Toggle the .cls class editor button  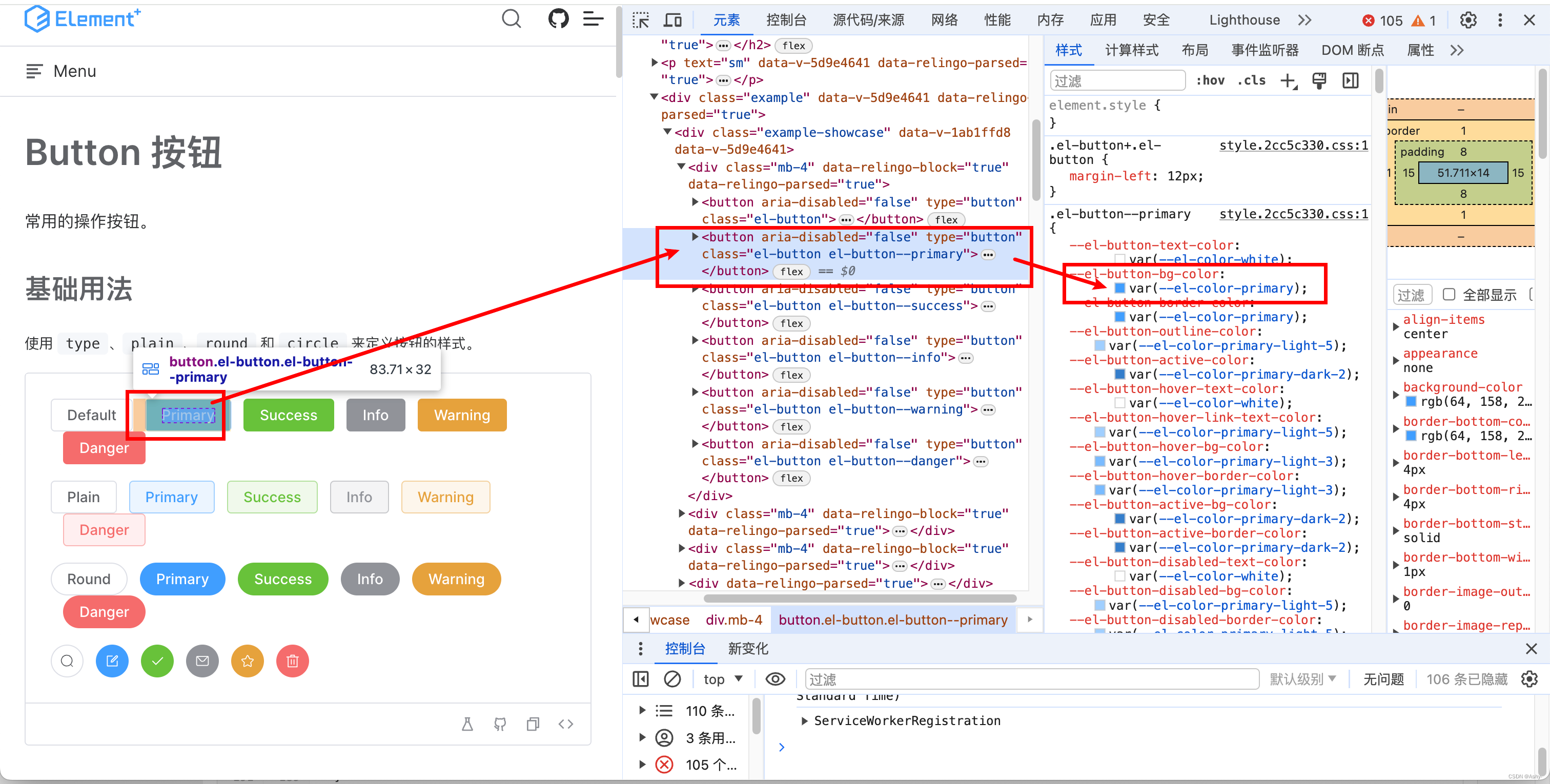pos(1252,80)
